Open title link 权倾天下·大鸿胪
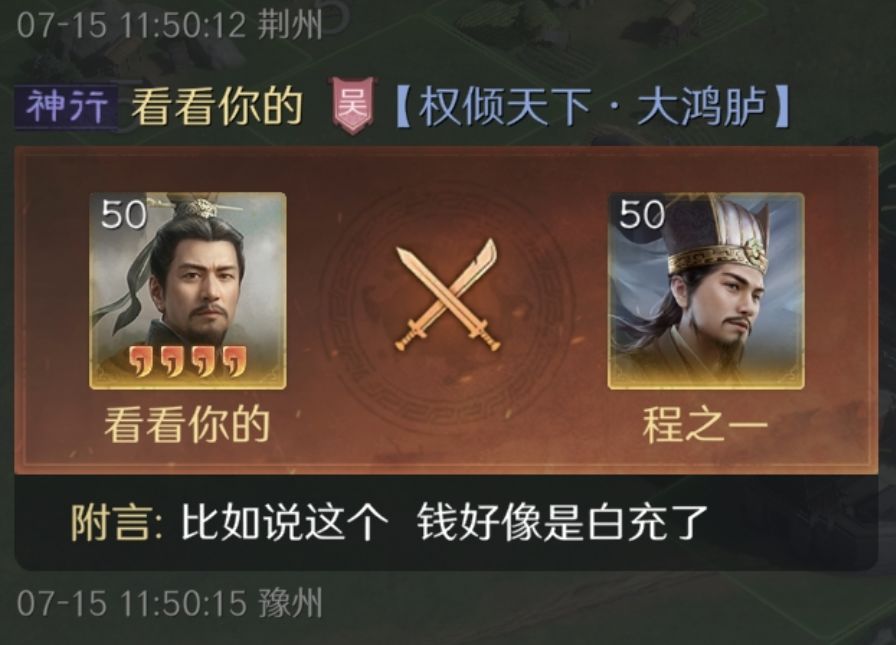The height and width of the screenshot is (645, 896). [x=593, y=106]
